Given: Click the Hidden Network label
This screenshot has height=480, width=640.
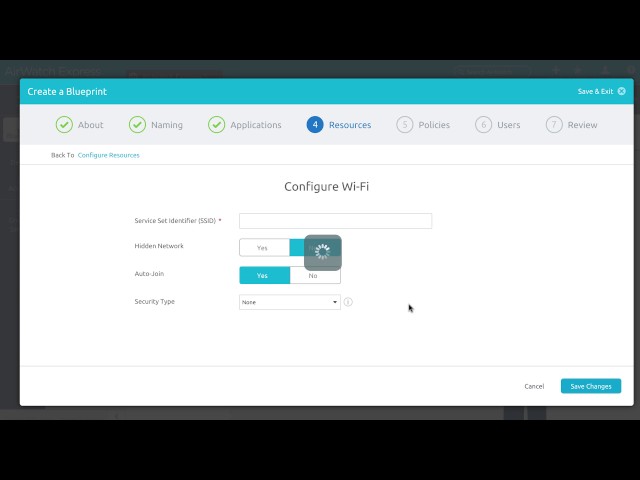Looking at the screenshot, I should 159,246.
